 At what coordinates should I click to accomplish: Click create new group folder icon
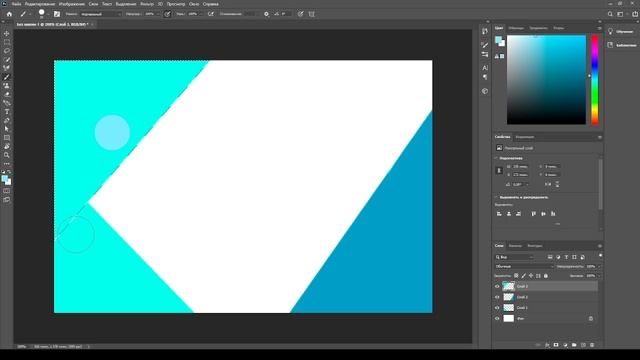(x=574, y=345)
